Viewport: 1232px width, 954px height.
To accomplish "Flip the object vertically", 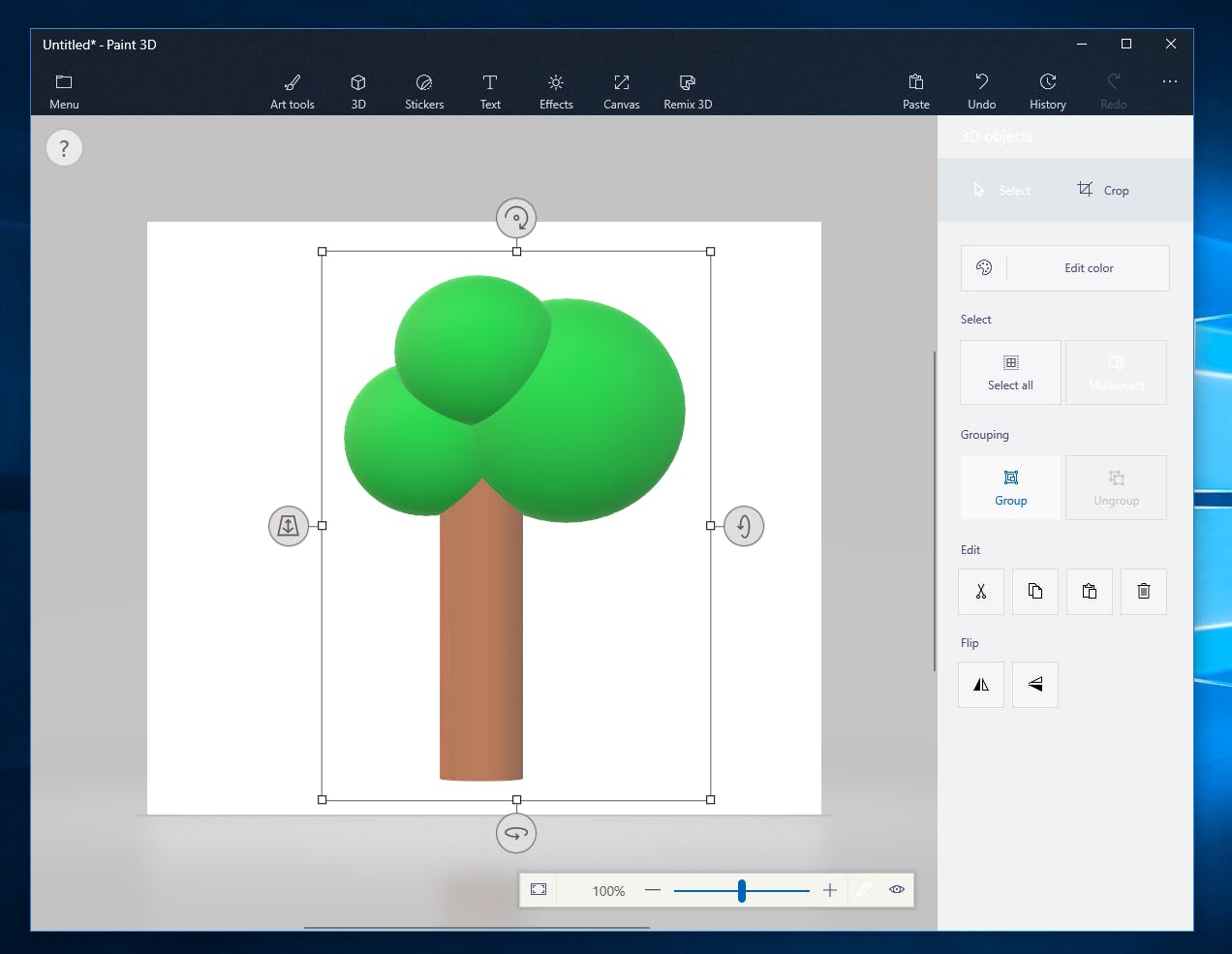I will point(1034,685).
